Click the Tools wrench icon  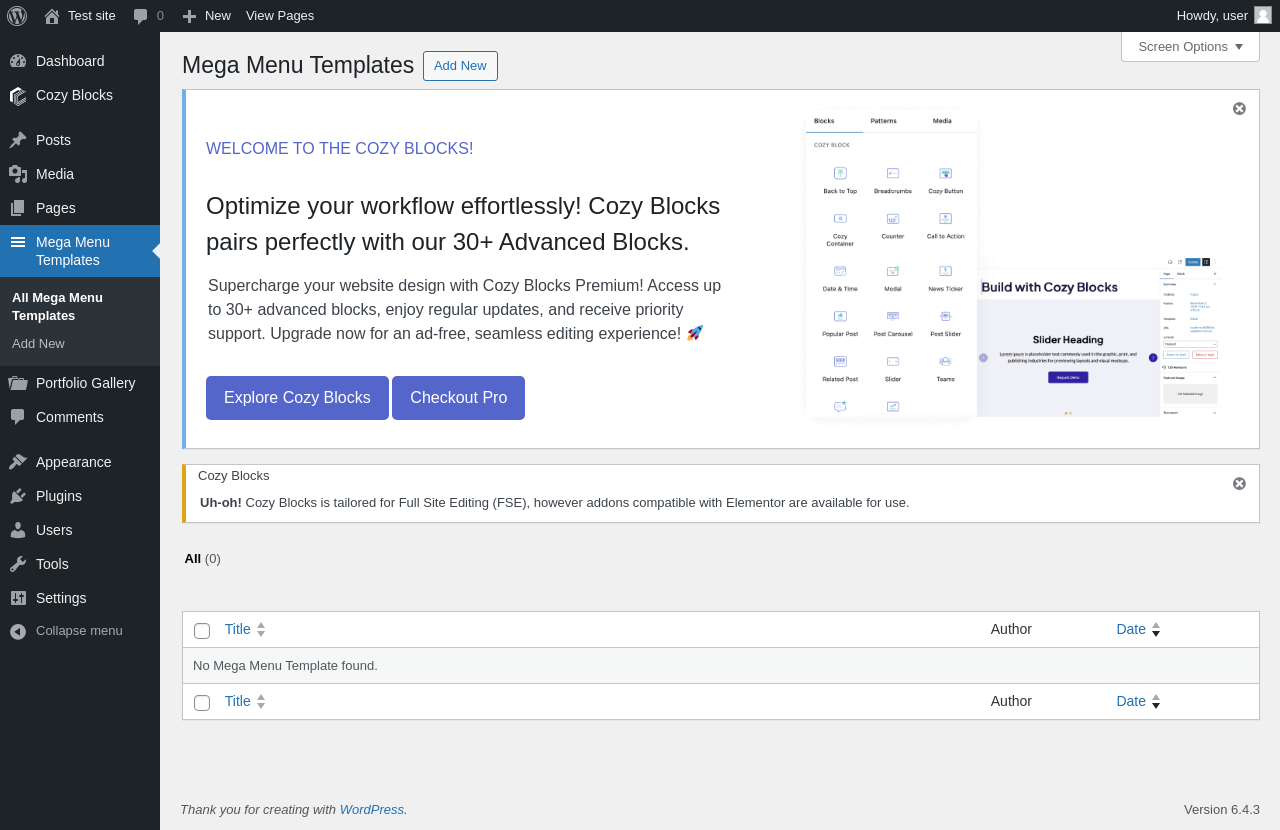pos(18,564)
